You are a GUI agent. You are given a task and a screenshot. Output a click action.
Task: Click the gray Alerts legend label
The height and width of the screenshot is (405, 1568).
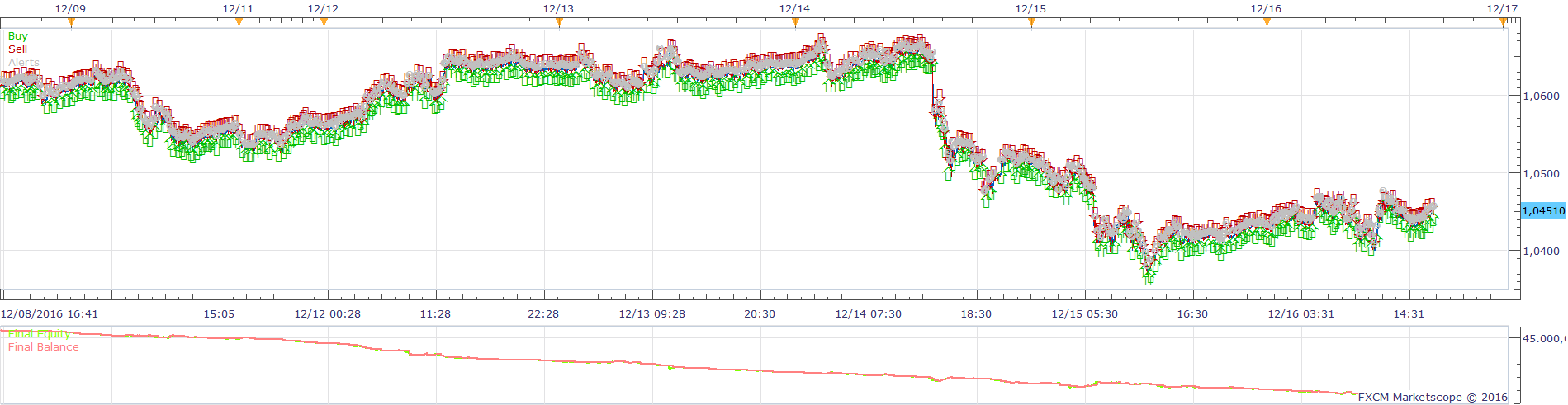(23, 63)
